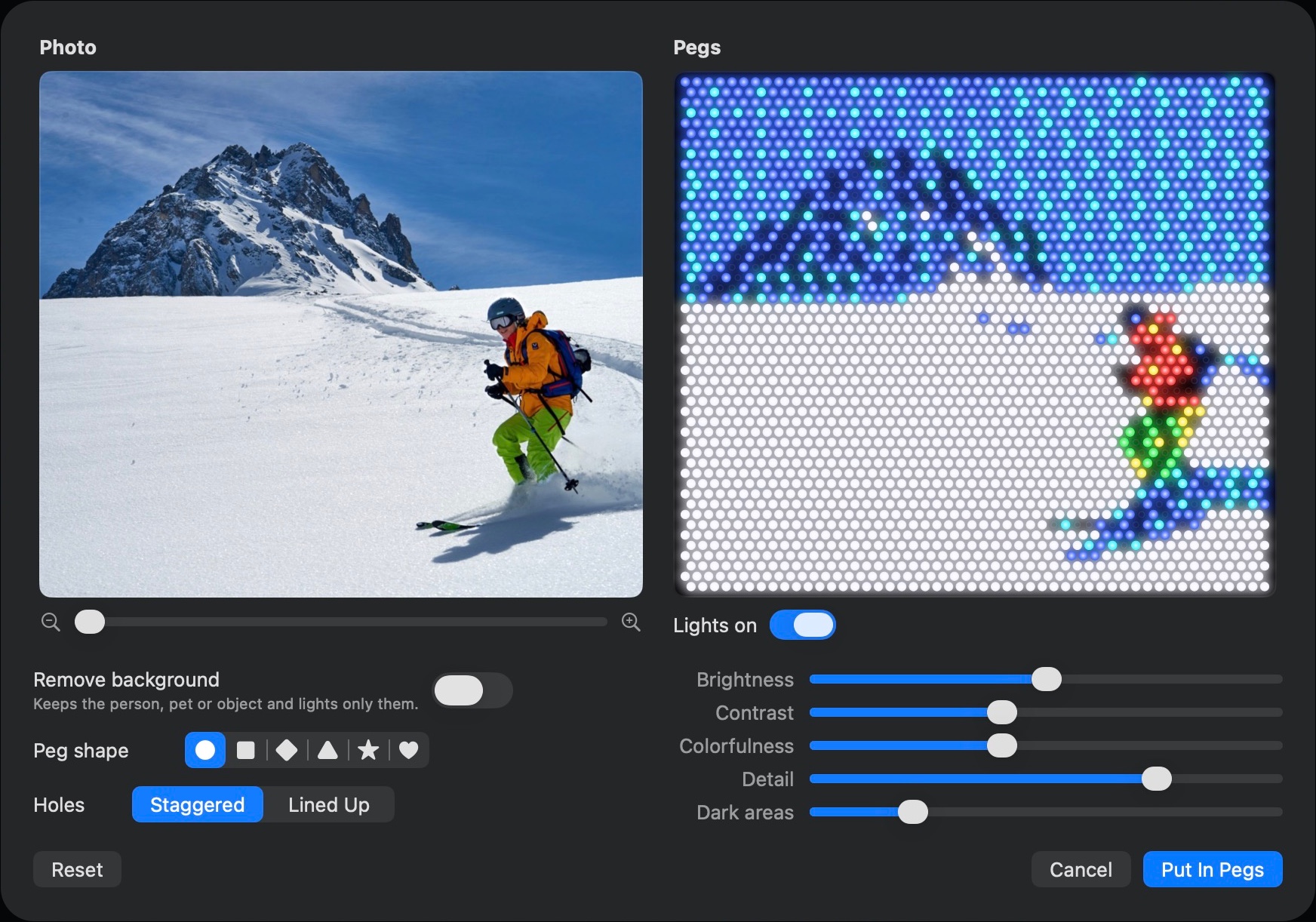Image resolution: width=1316 pixels, height=922 pixels.
Task: Click the zoom in magnifier icon
Action: pyautogui.click(x=631, y=622)
